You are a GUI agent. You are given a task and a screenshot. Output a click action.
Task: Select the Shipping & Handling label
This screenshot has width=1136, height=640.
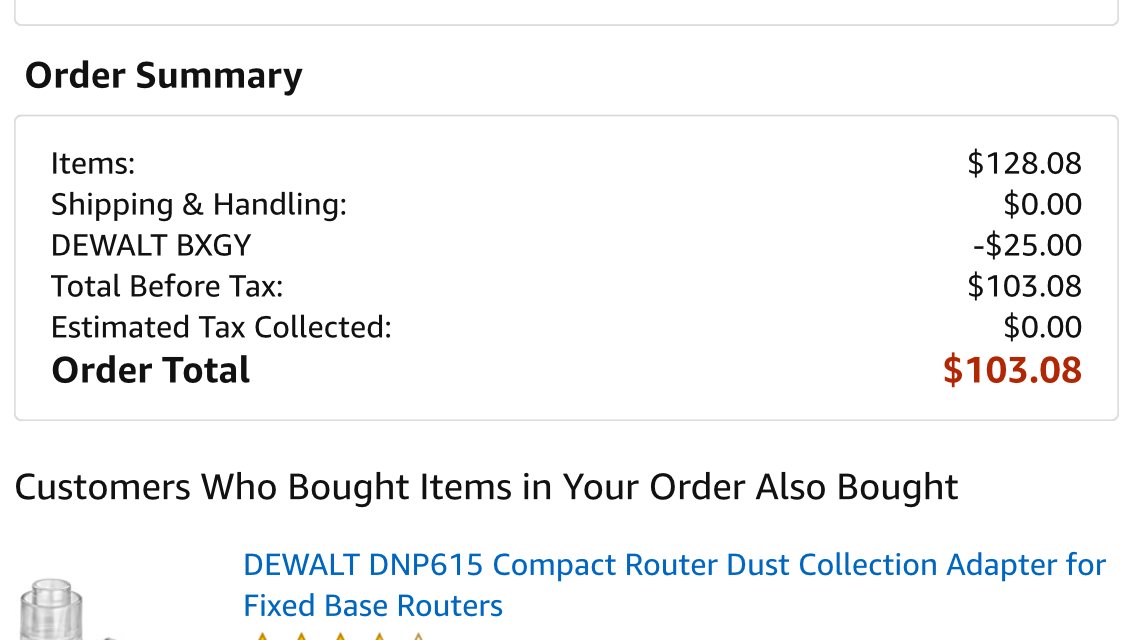pyautogui.click(x=199, y=204)
